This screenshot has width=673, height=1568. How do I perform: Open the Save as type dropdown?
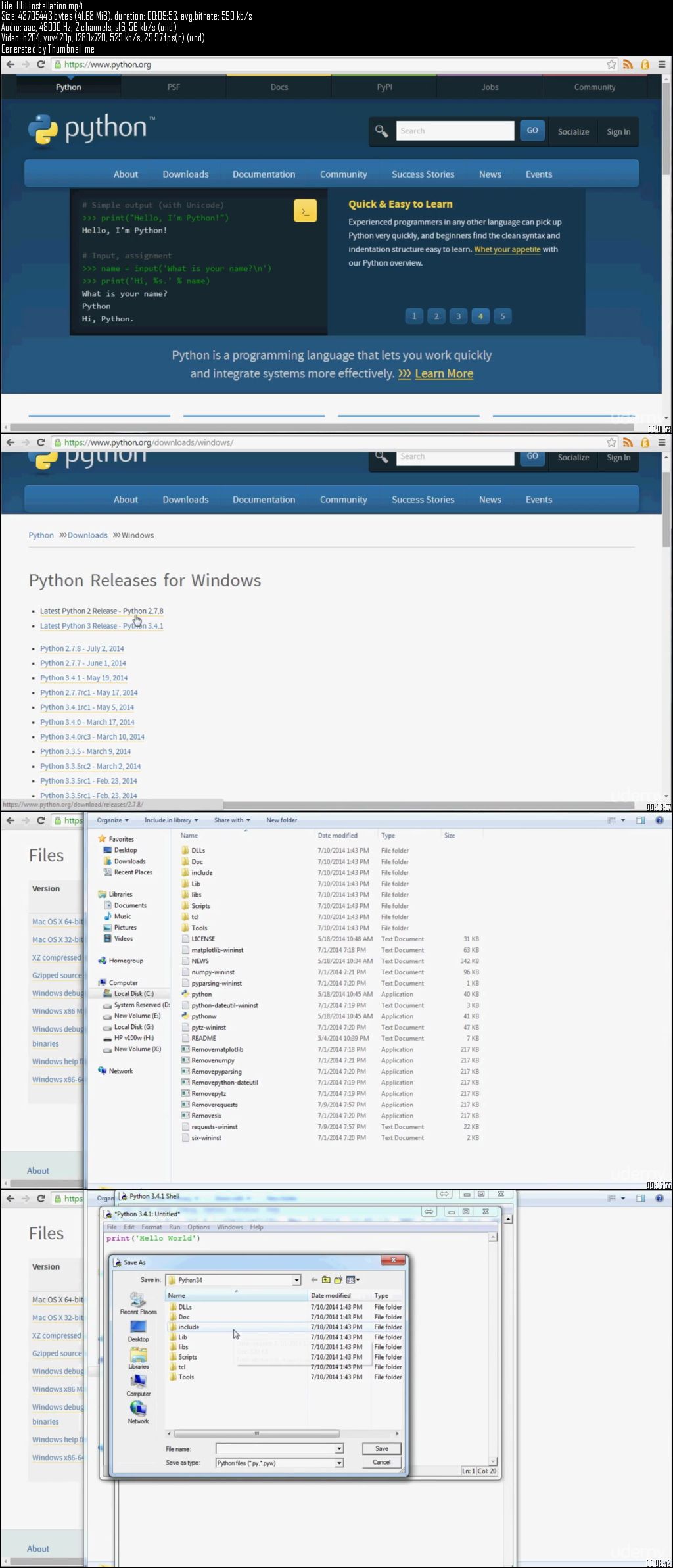pyautogui.click(x=339, y=1463)
